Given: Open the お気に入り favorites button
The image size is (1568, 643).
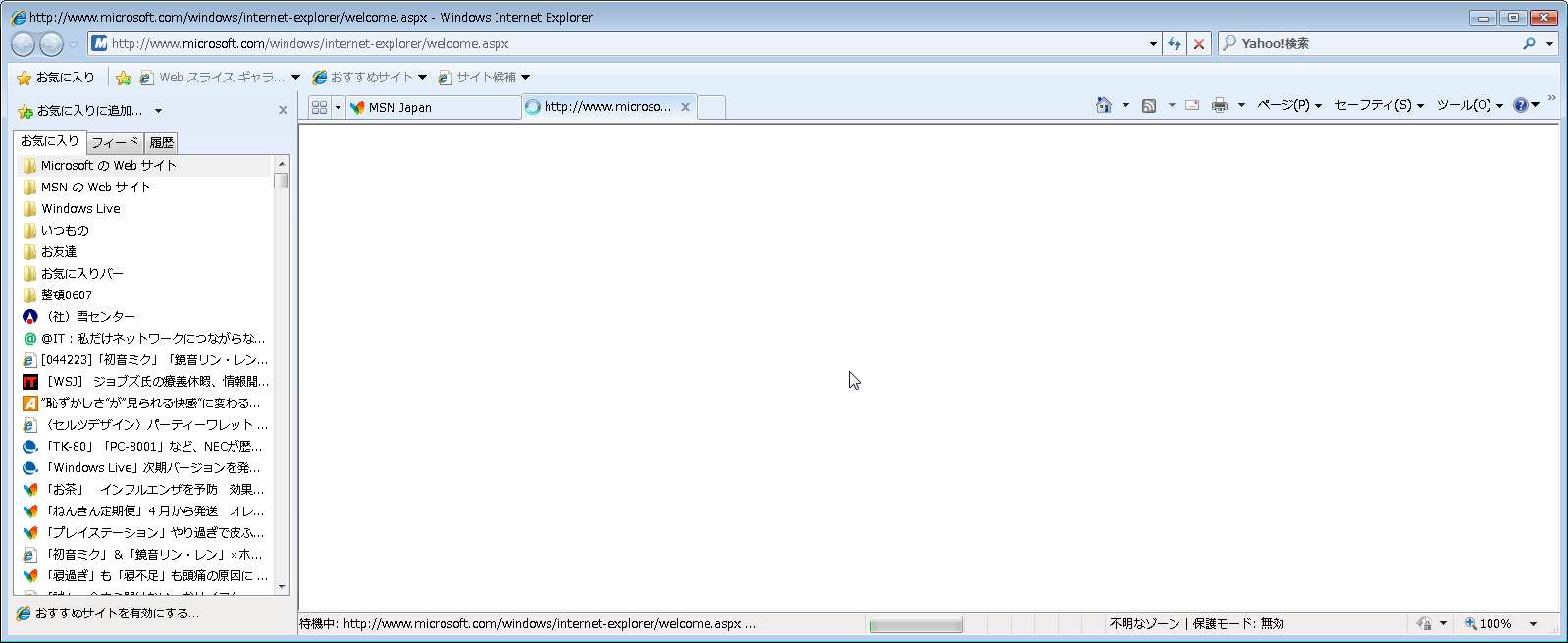Looking at the screenshot, I should pyautogui.click(x=56, y=77).
